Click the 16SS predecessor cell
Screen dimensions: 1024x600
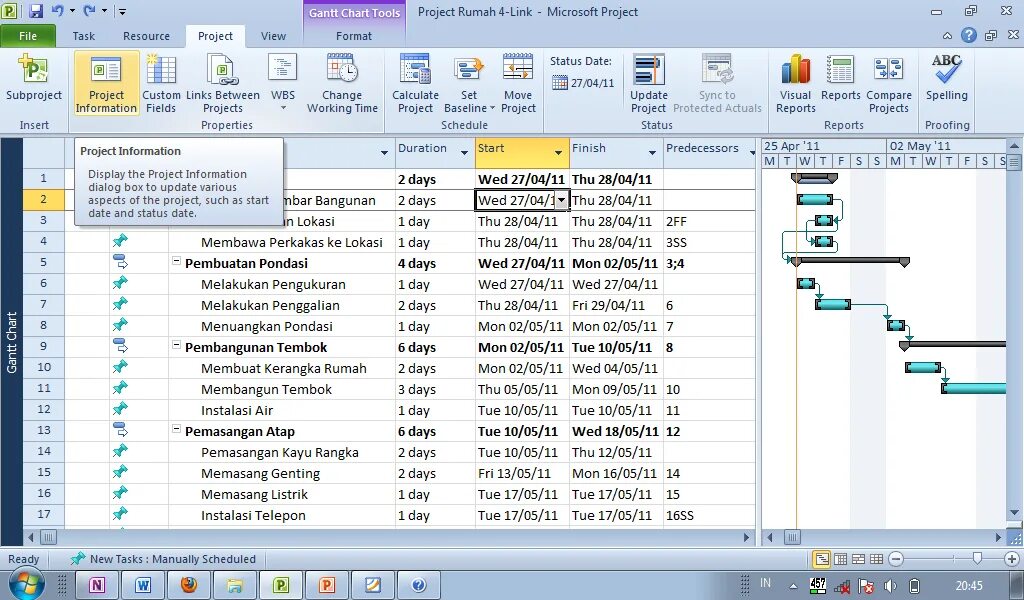coord(709,515)
